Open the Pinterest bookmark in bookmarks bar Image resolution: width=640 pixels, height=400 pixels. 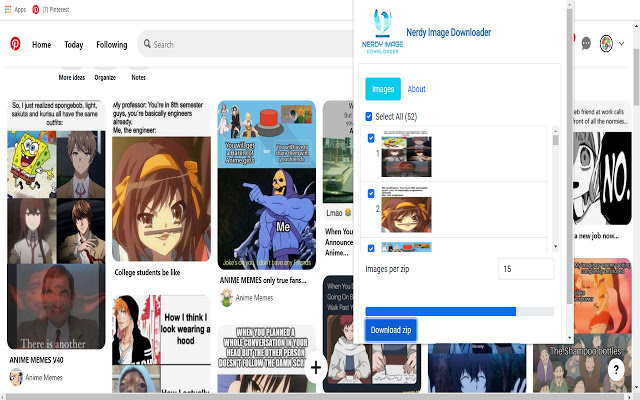coord(51,9)
